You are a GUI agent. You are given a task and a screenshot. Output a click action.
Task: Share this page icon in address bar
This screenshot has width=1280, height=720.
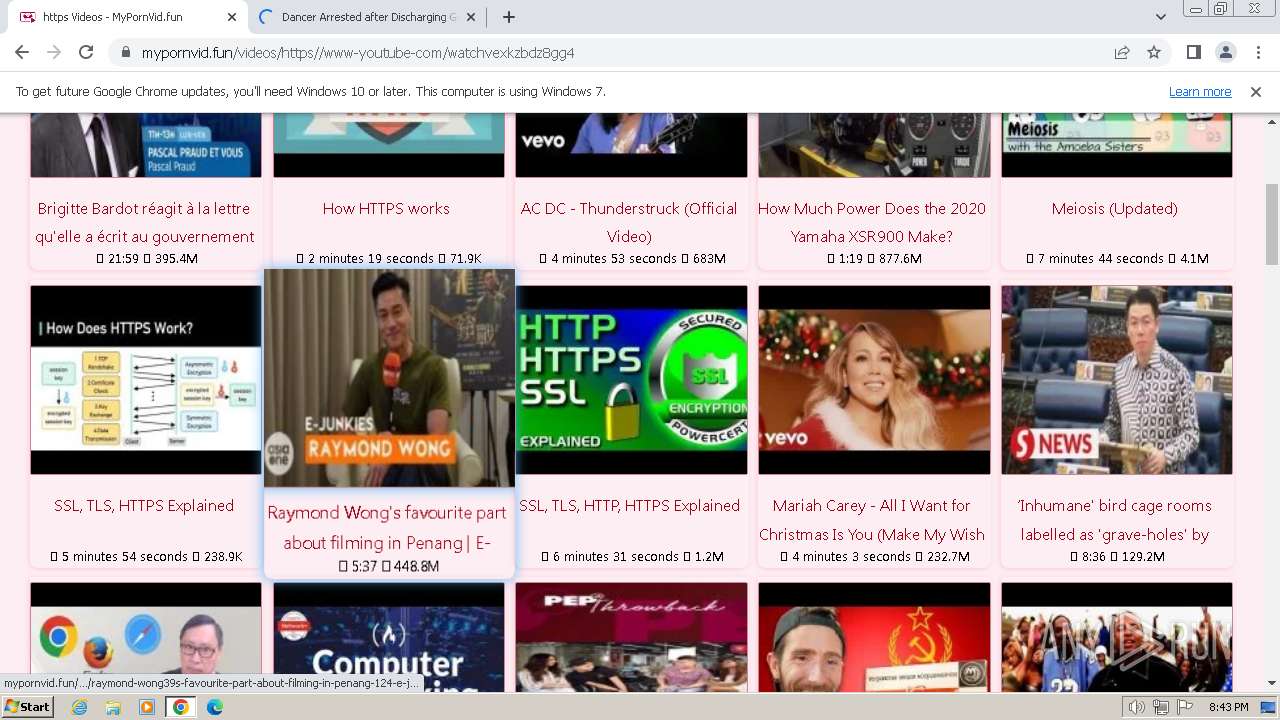pyautogui.click(x=1122, y=53)
